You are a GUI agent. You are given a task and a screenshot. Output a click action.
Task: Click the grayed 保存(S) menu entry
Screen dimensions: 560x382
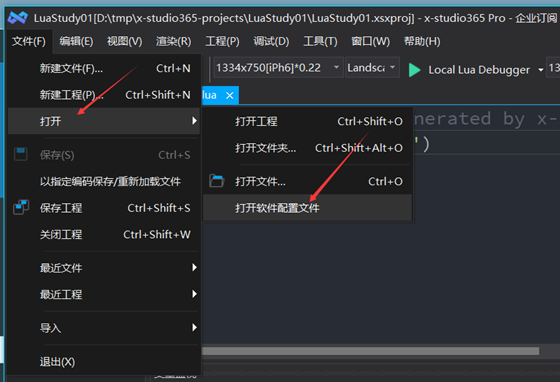click(x=104, y=155)
